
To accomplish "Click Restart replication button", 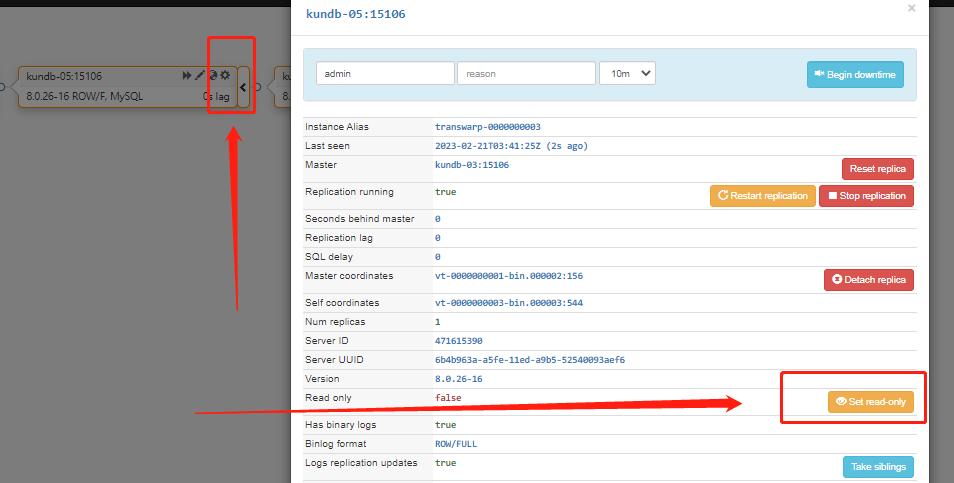I will (762, 196).
